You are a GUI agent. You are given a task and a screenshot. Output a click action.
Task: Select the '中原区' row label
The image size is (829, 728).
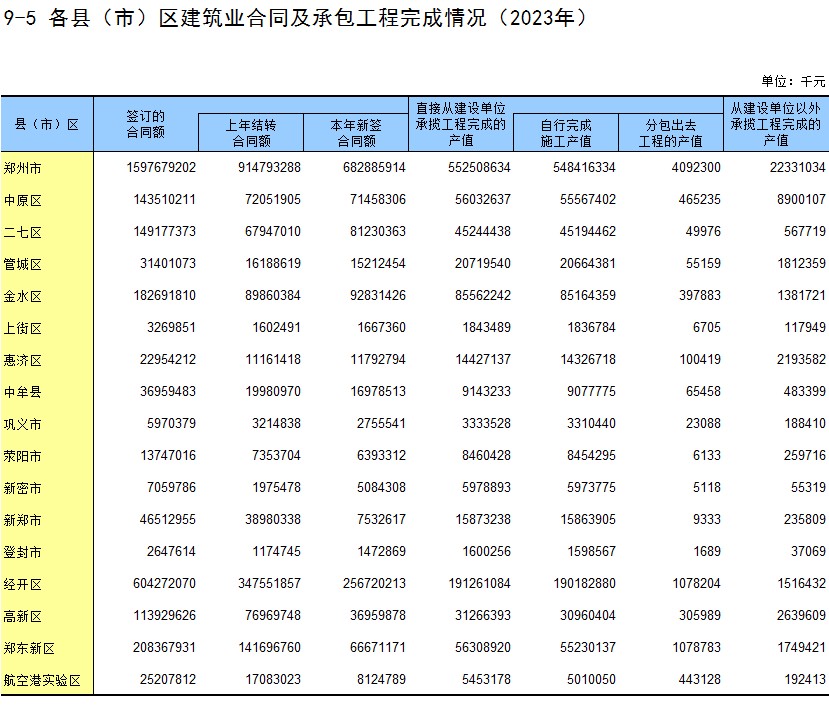23,200
